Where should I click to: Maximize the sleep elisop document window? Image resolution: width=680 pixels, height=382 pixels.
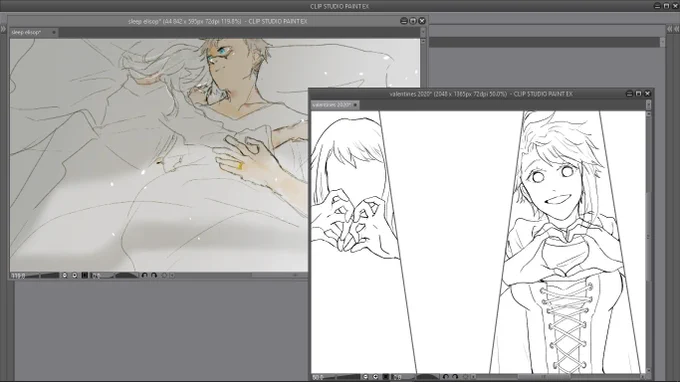click(413, 21)
